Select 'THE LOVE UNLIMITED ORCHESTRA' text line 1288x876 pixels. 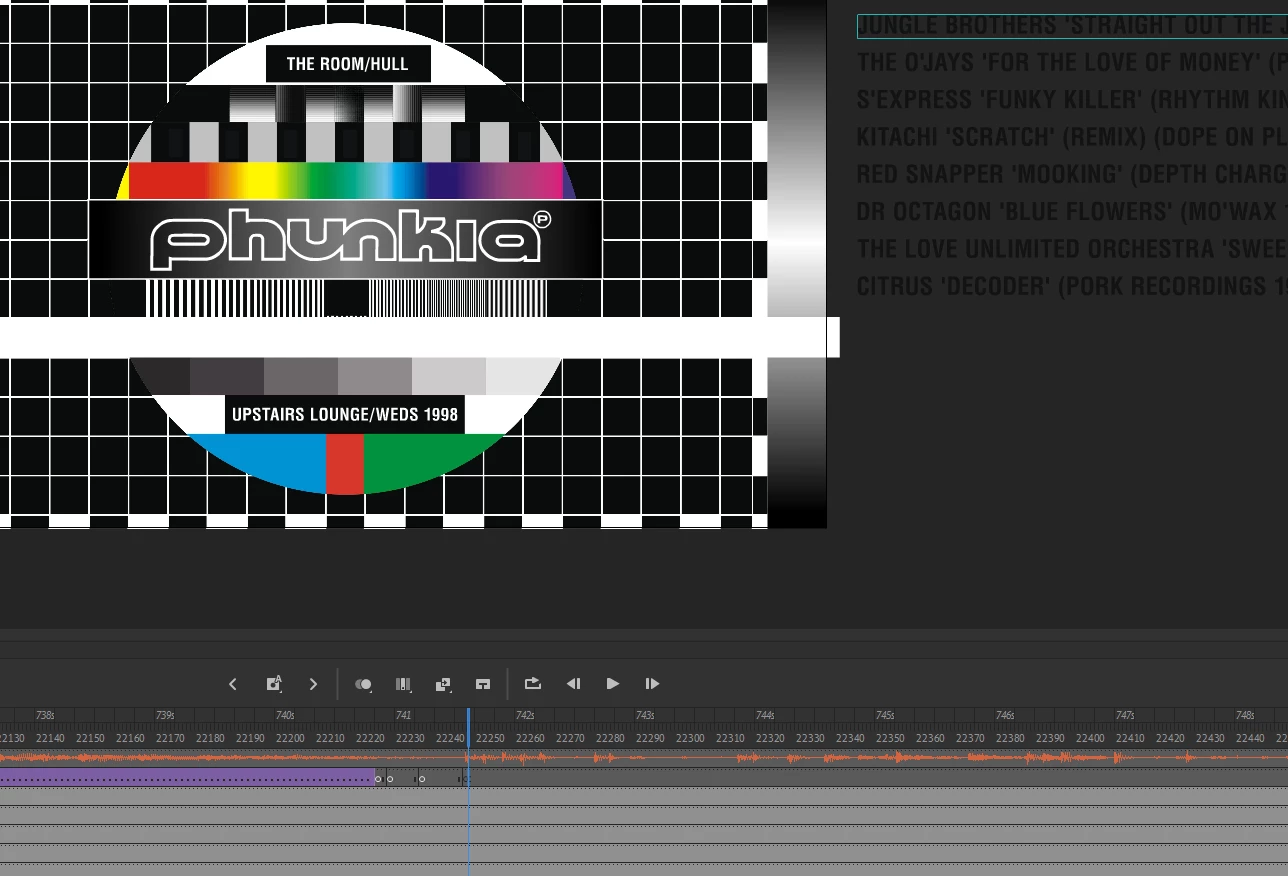(1072, 249)
